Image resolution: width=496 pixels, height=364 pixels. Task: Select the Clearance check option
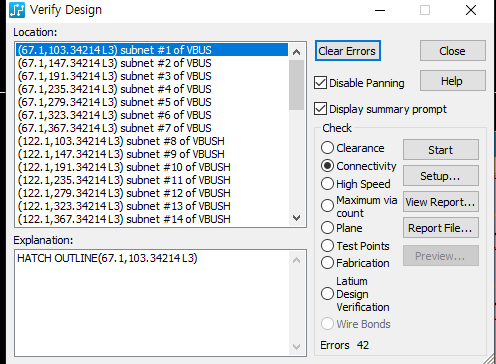pos(327,148)
